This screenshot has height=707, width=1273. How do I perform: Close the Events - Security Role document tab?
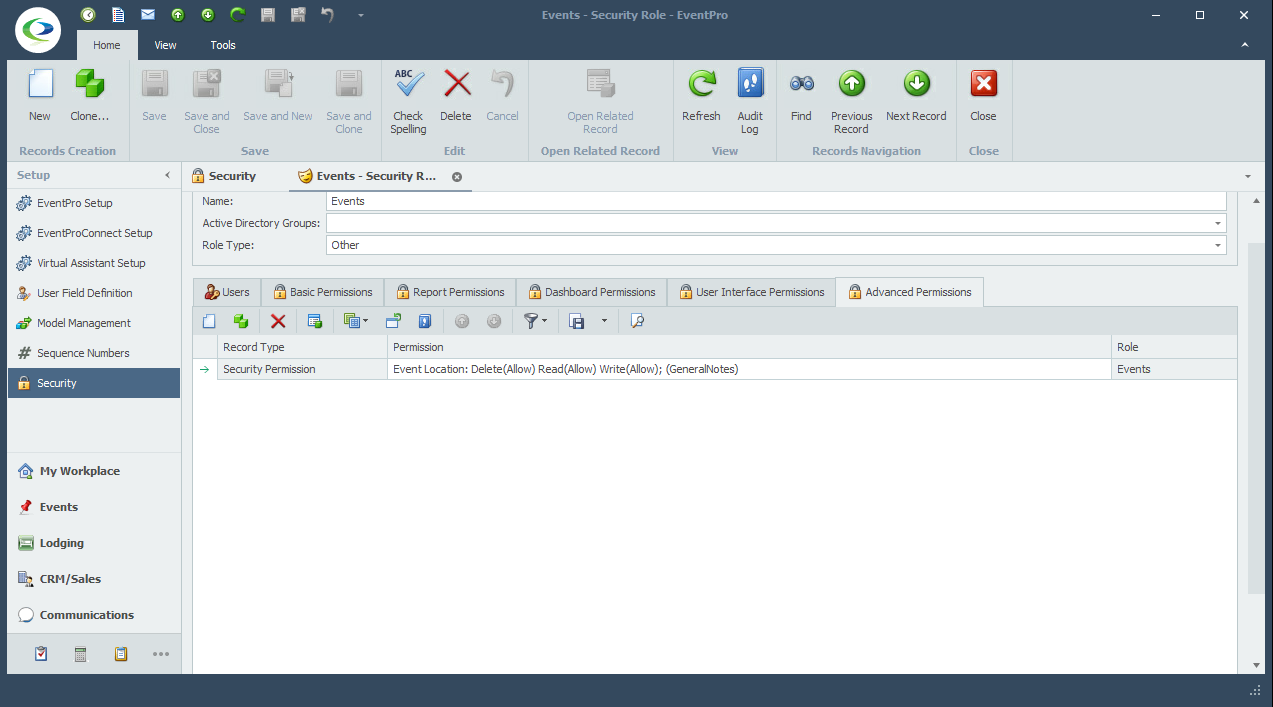pyautogui.click(x=457, y=176)
